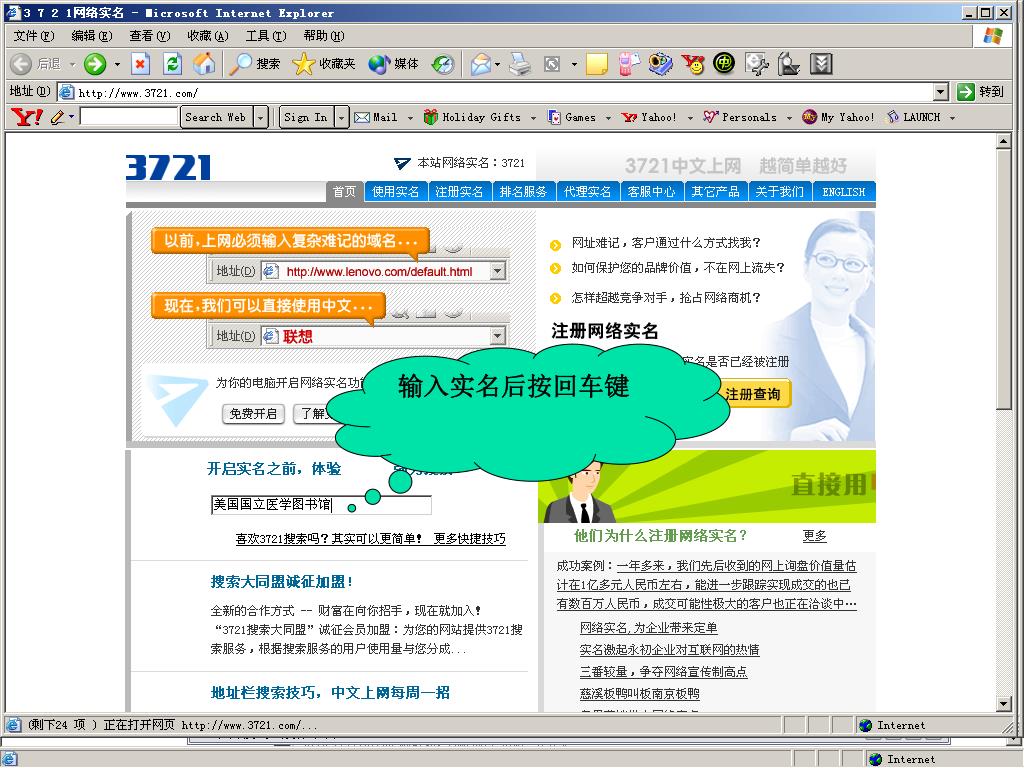Switch to the 使用实名 tab

point(396,191)
